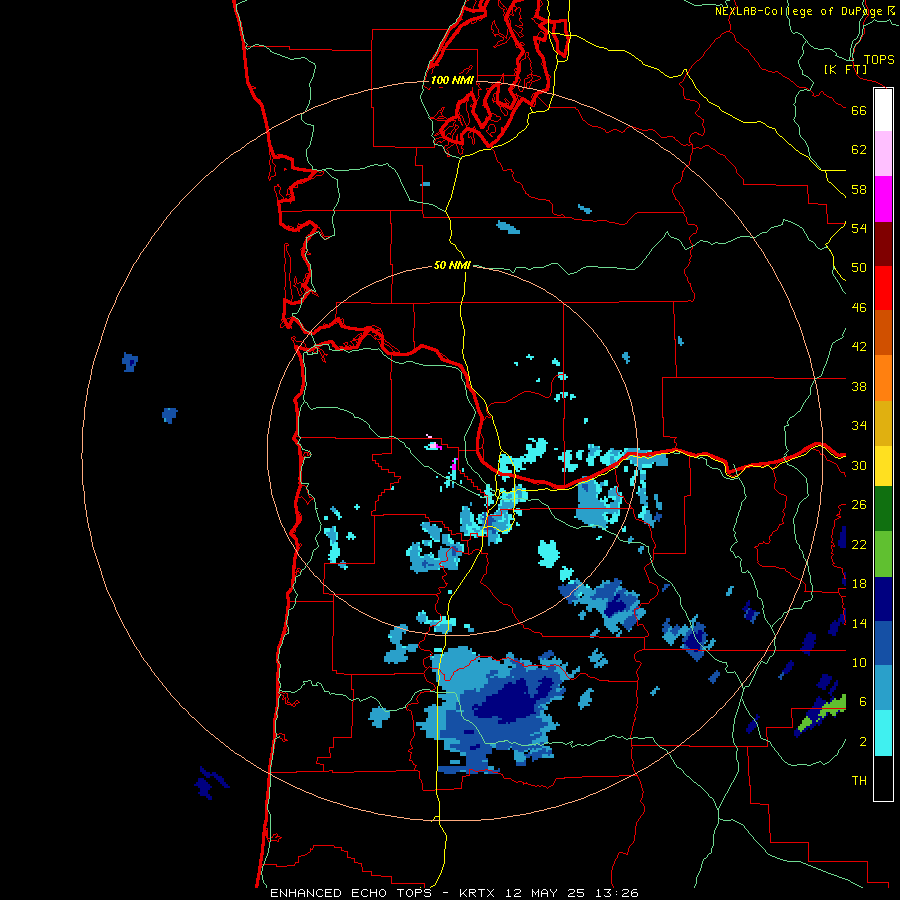900x900 pixels.
Task: Click the legend value 42
Action: tap(859, 347)
